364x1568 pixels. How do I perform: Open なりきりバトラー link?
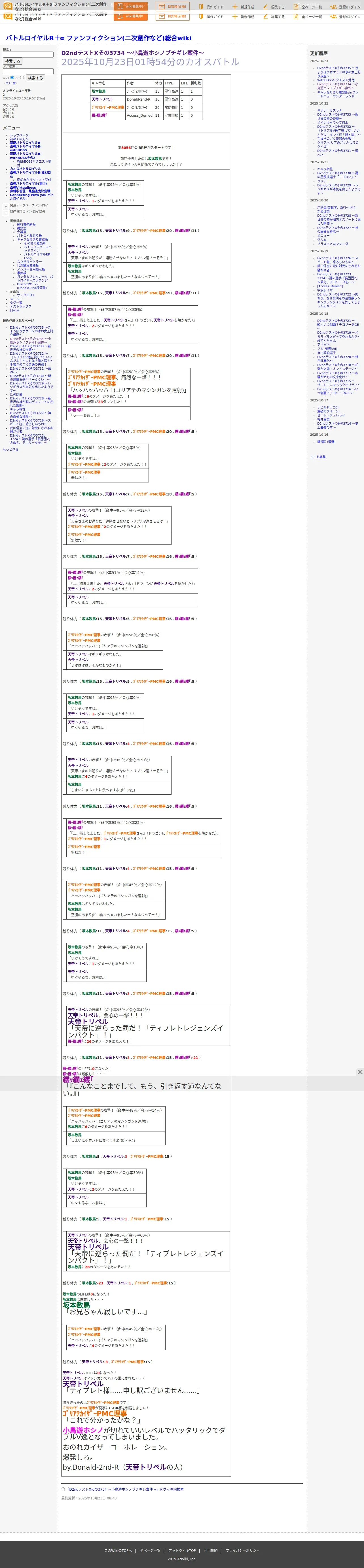pyautogui.click(x=29, y=262)
